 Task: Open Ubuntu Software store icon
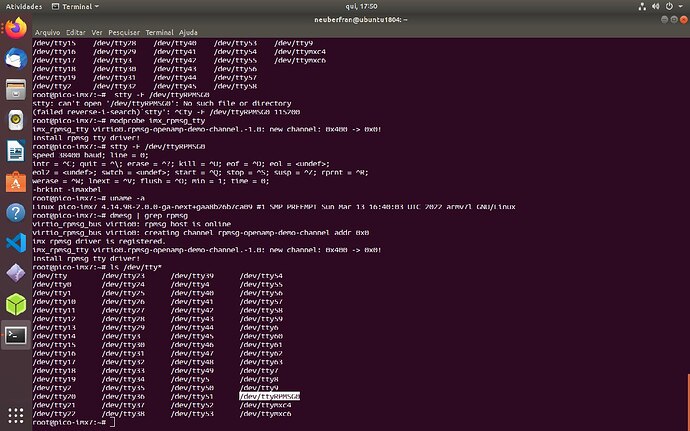click(x=15, y=182)
